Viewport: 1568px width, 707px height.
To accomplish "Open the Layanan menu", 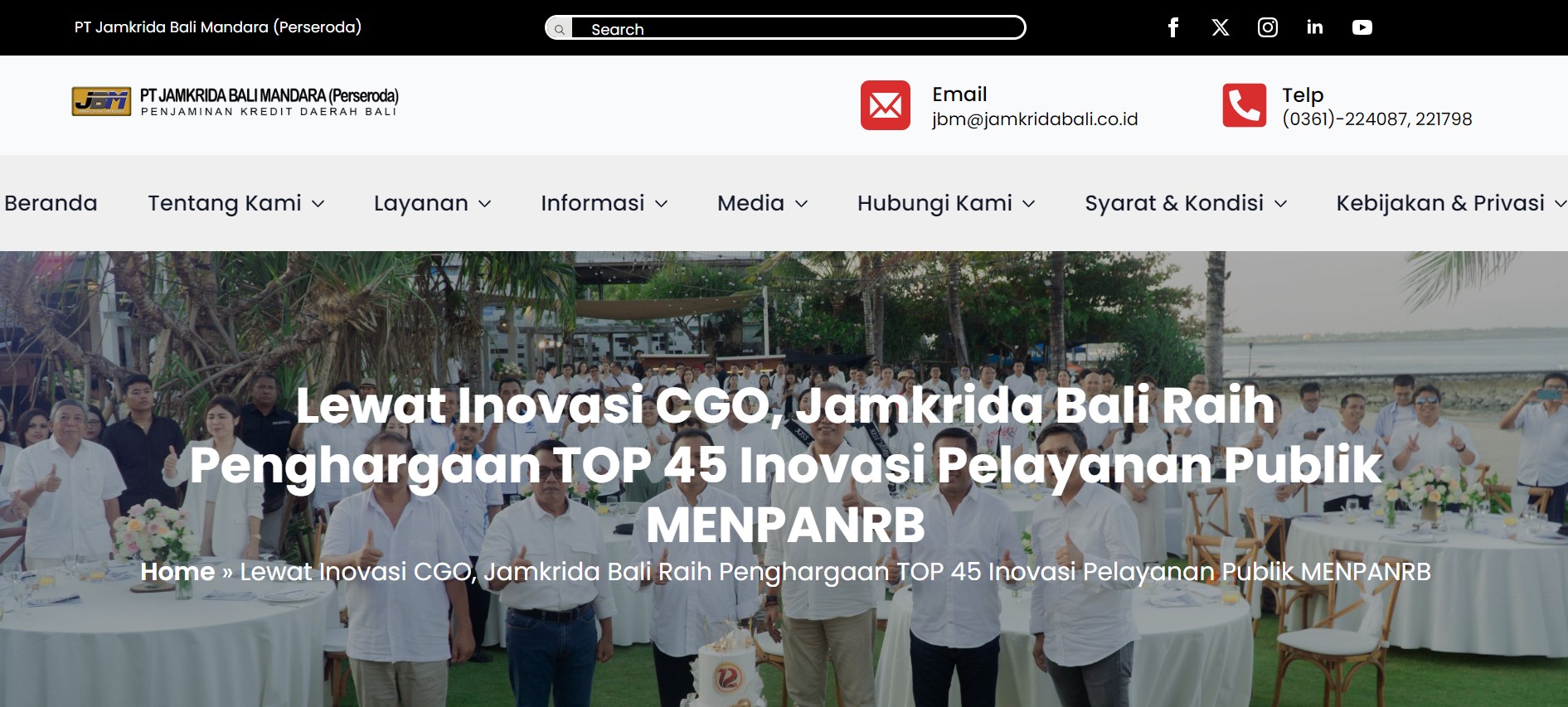I will pos(433,203).
